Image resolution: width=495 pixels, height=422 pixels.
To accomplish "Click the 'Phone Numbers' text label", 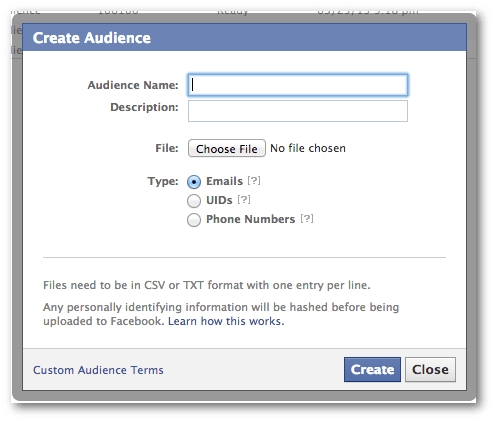I will tap(251, 219).
